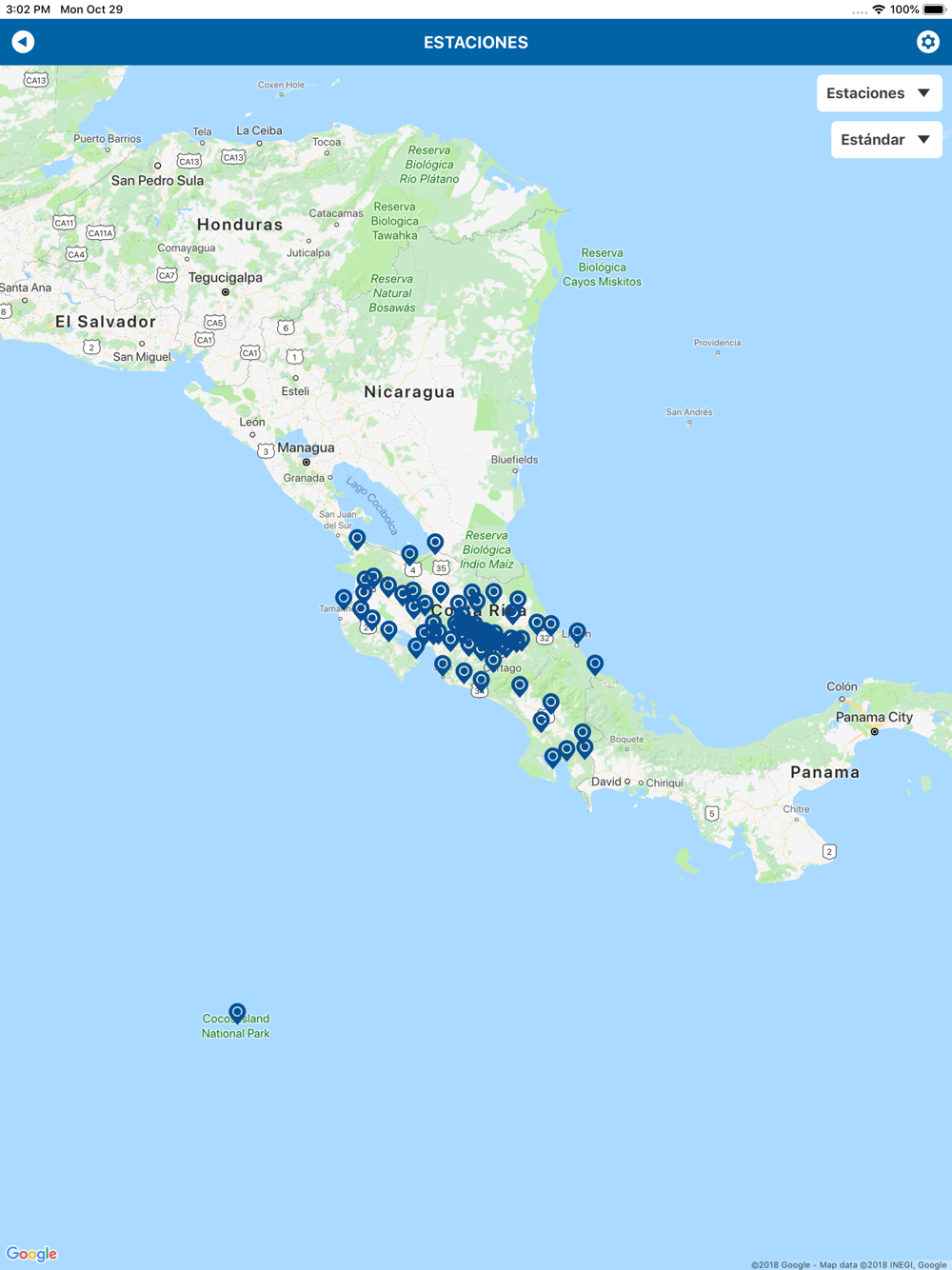Click the San Miguel label
This screenshot has width=952, height=1270.
142,357
